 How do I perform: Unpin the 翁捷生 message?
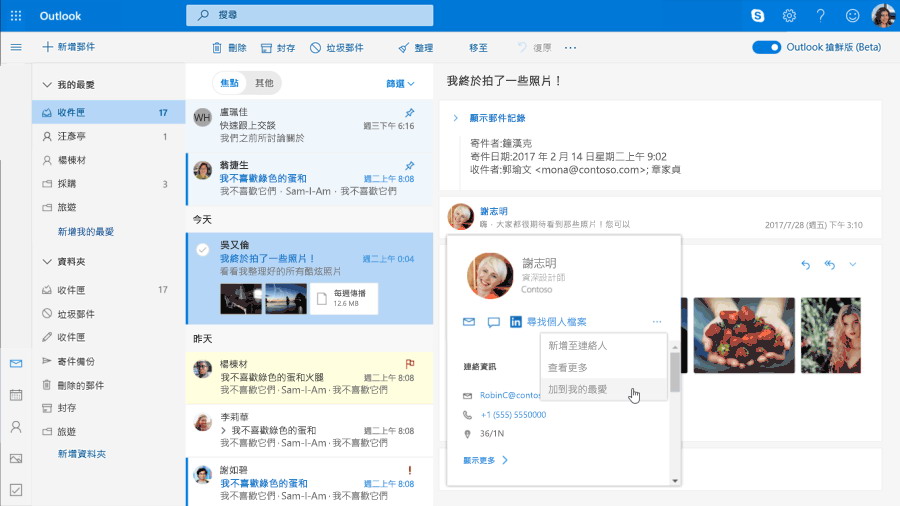pos(409,166)
